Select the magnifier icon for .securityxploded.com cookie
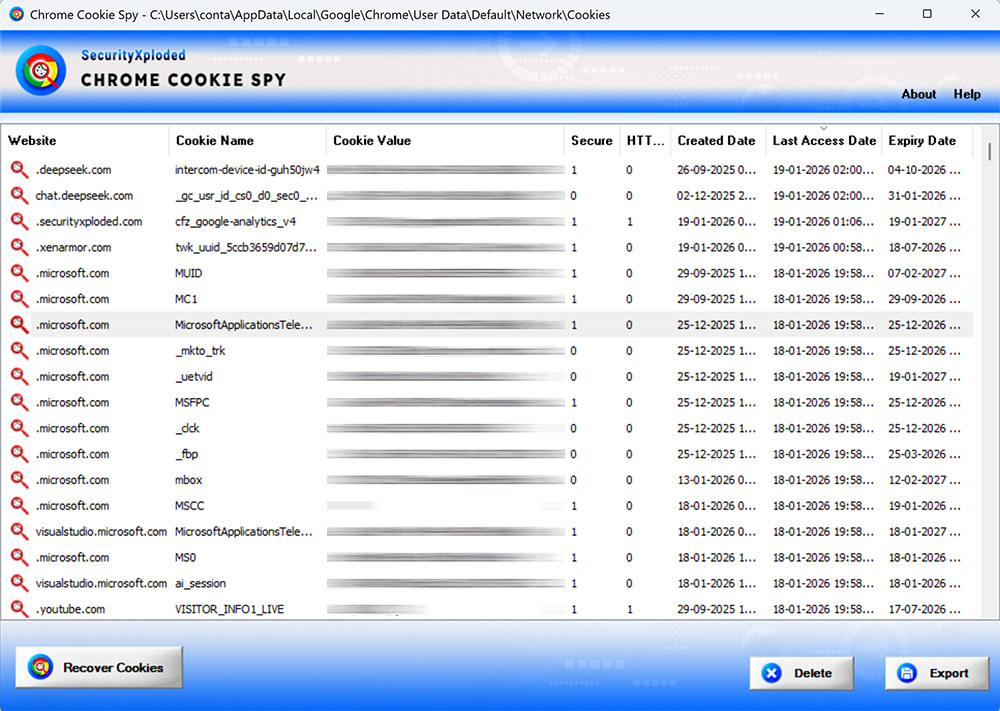 pos(17,221)
